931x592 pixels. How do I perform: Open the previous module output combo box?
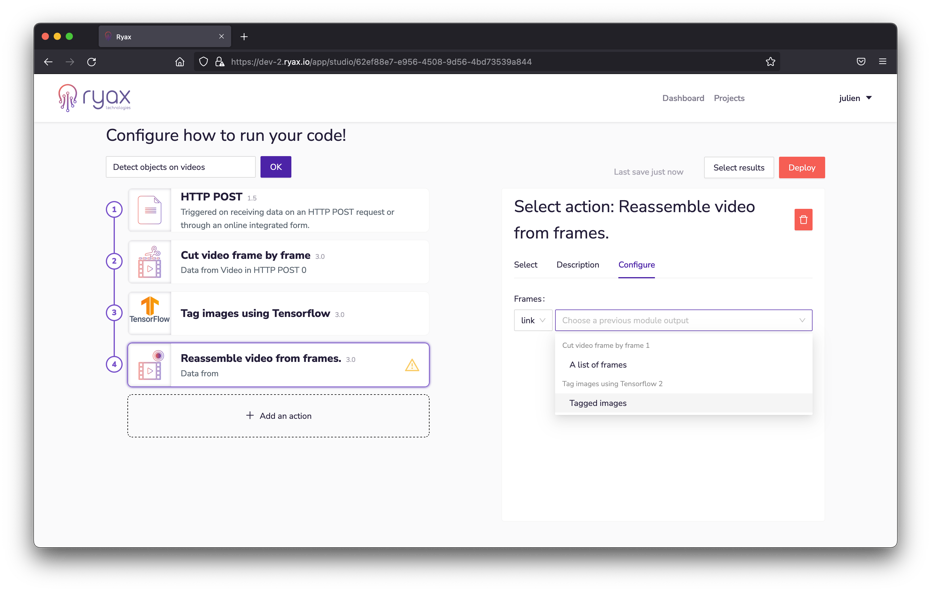(x=683, y=321)
